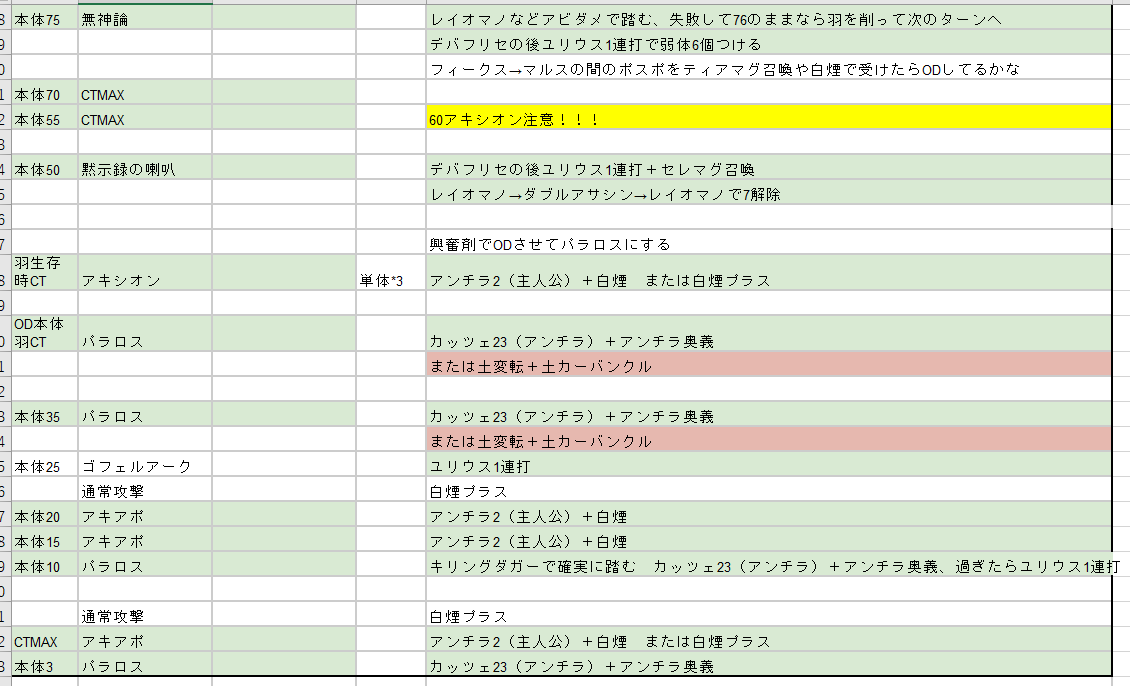Click the ユリウス1連打 cell in the 本体25 row
This screenshot has height=686, width=1130.
pyautogui.click(x=768, y=466)
